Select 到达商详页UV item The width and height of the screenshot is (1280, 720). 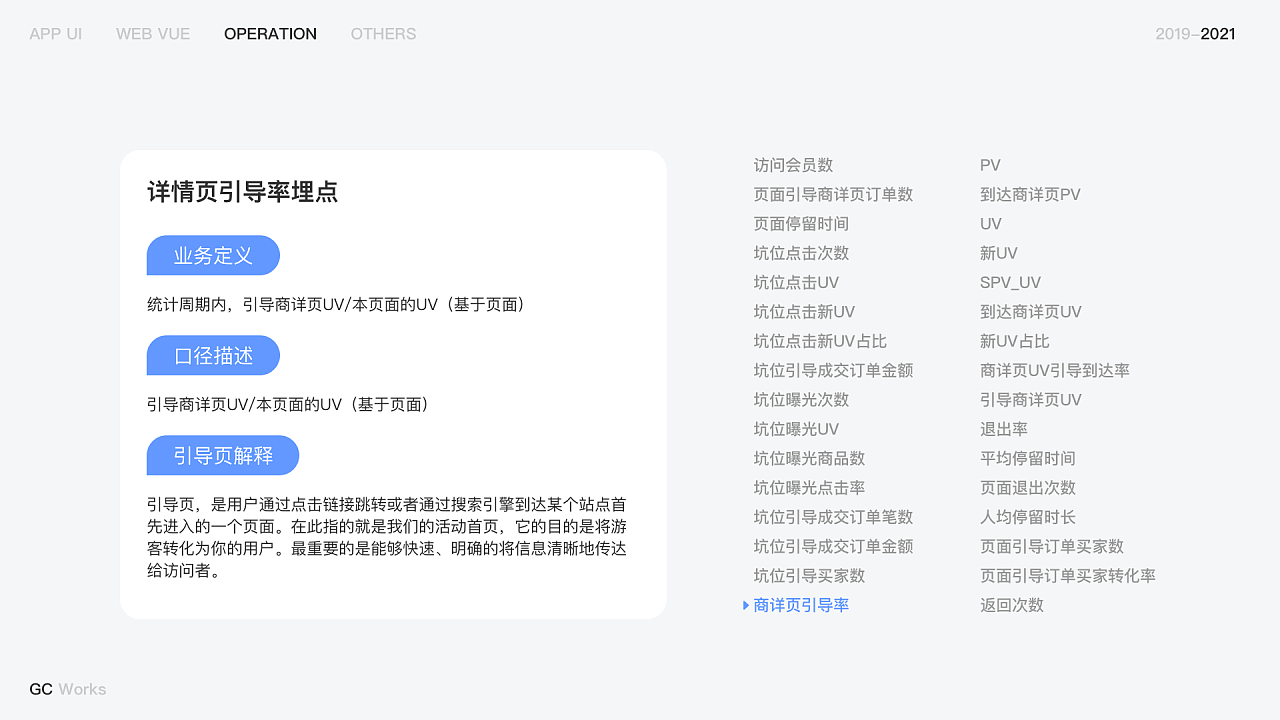coord(1030,312)
